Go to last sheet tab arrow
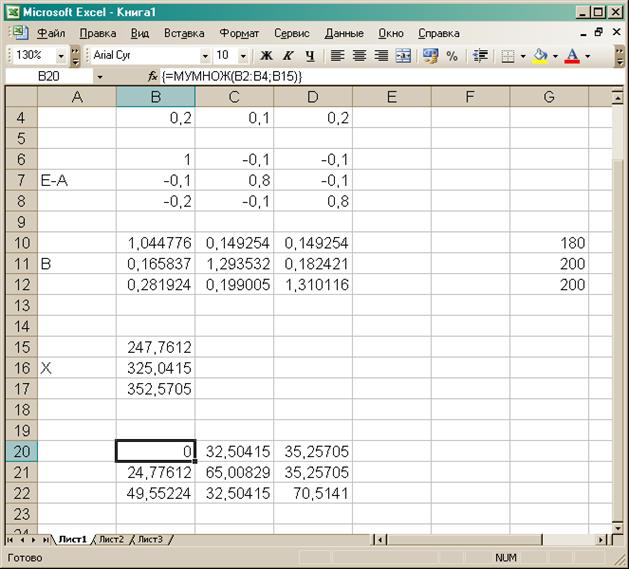Viewport: 629px width, 569px height. [x=46, y=540]
